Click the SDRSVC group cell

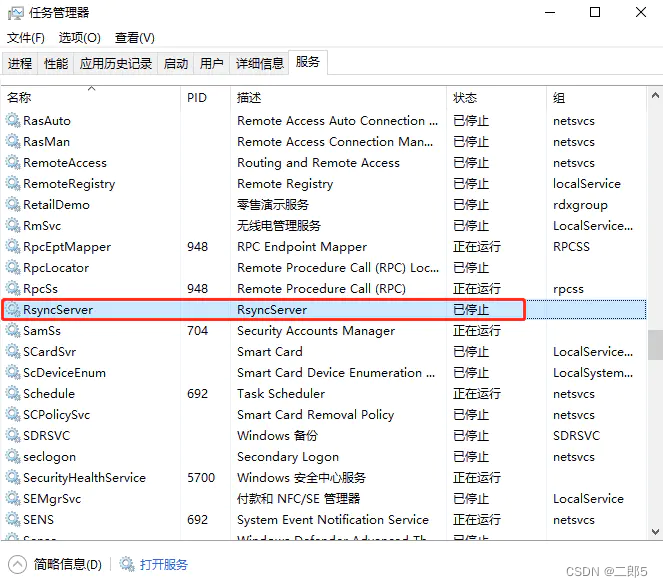tap(576, 436)
